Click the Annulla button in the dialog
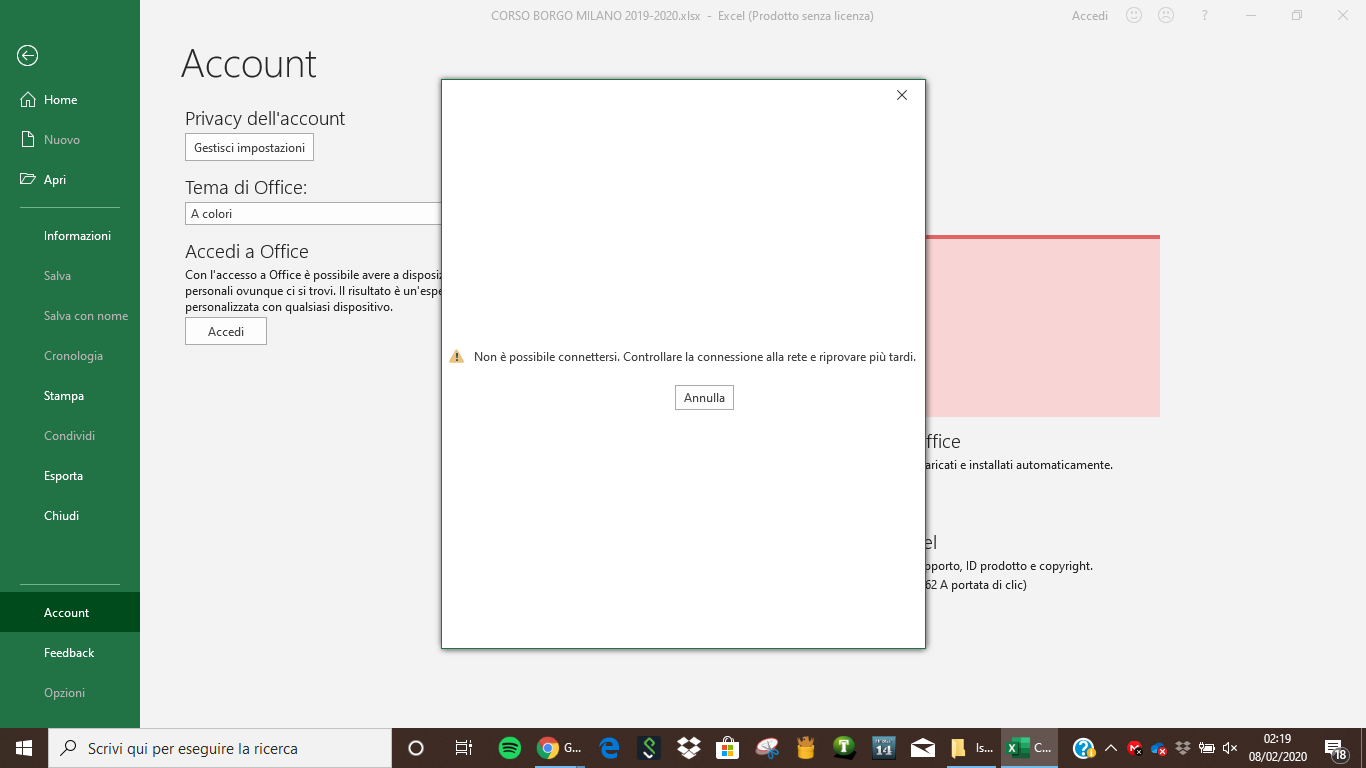The image size is (1366, 768). point(704,398)
